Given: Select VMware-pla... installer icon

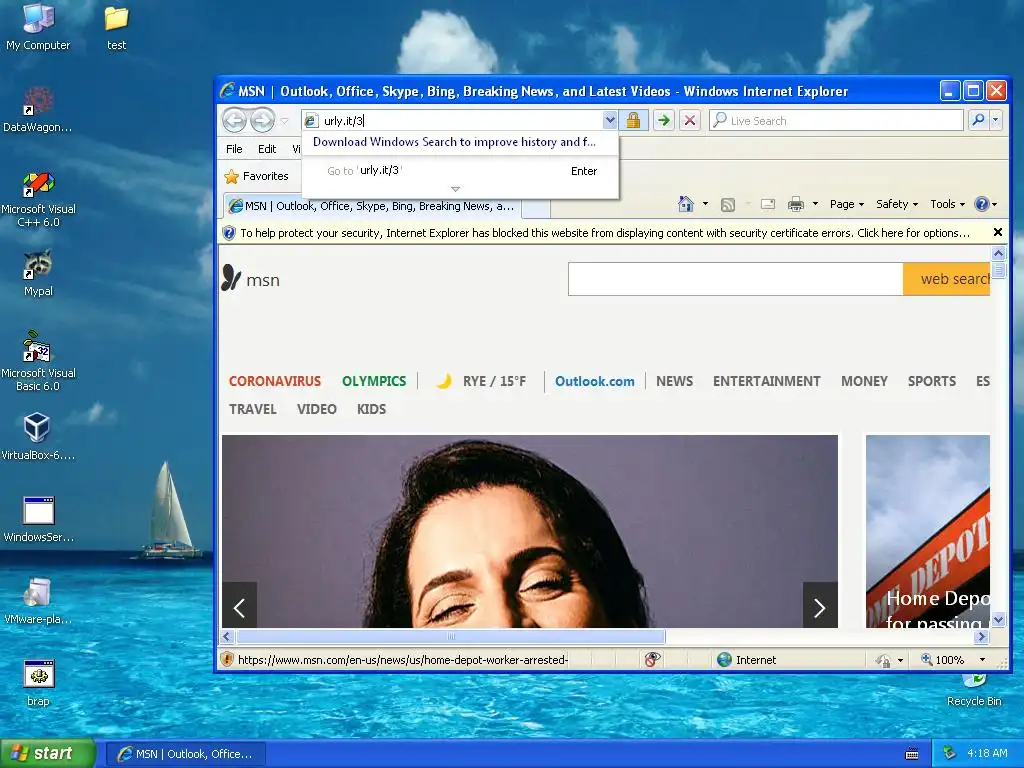Looking at the screenshot, I should [38, 601].
